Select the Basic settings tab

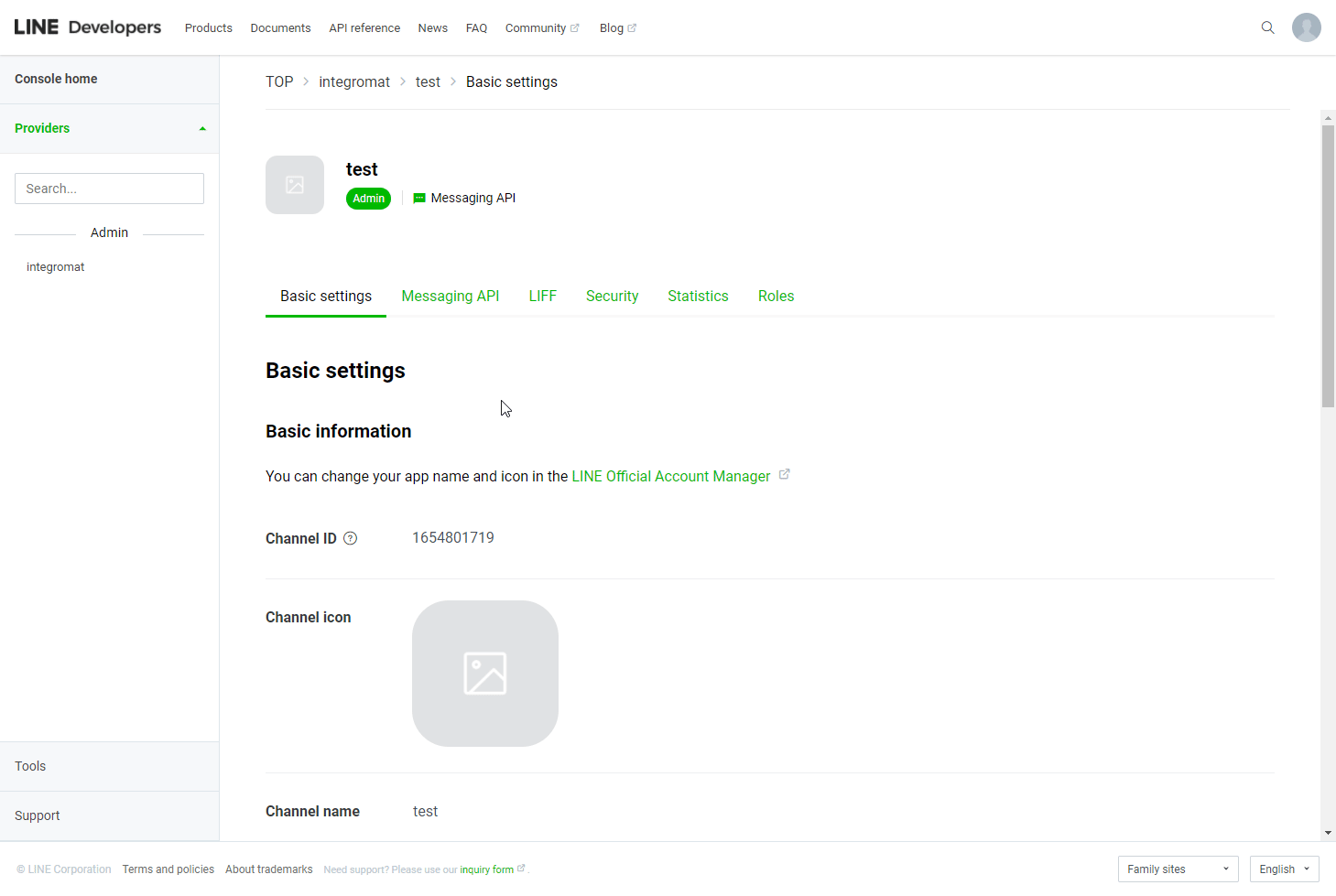click(326, 297)
